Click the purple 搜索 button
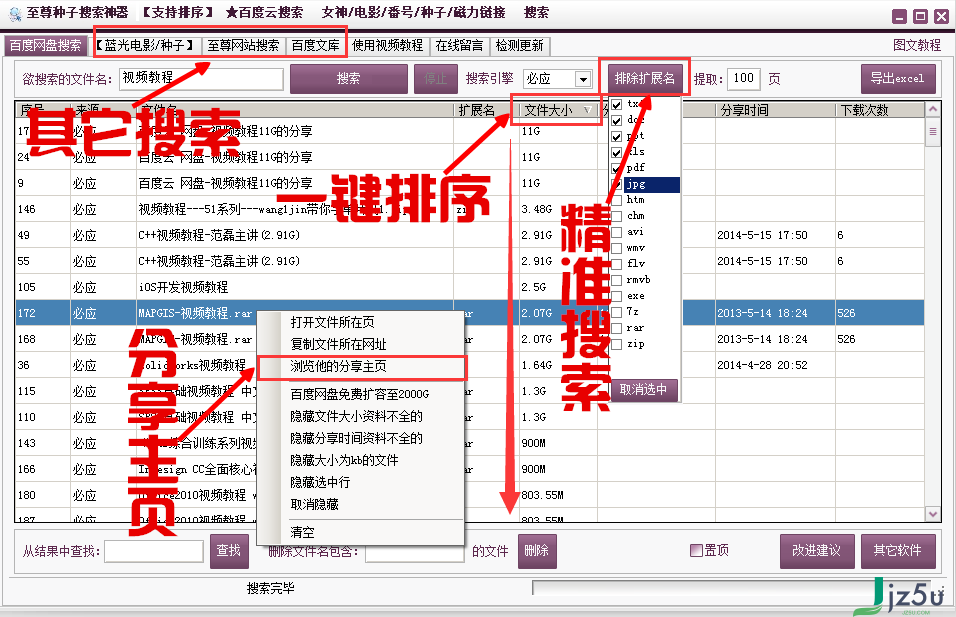This screenshot has height=617, width=956. [349, 79]
